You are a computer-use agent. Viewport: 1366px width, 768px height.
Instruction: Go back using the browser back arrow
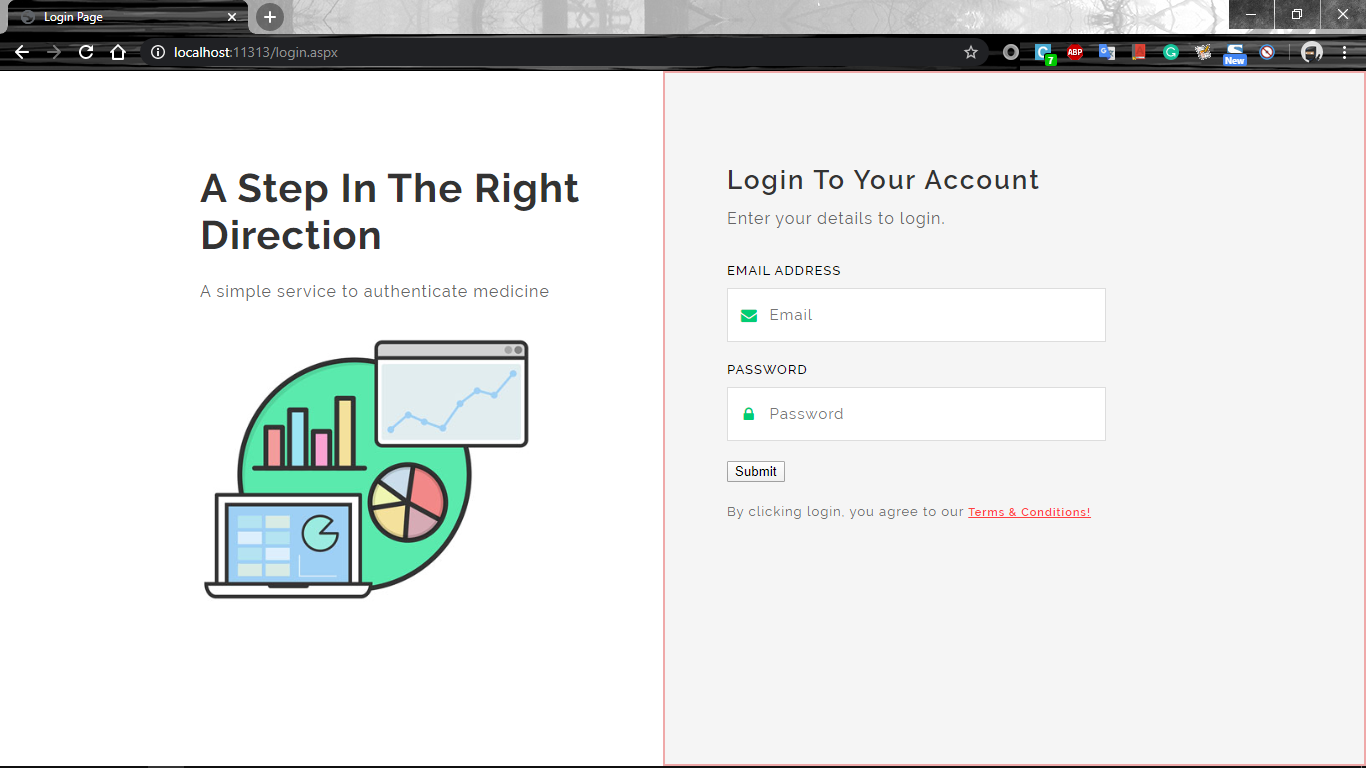tap(22, 52)
